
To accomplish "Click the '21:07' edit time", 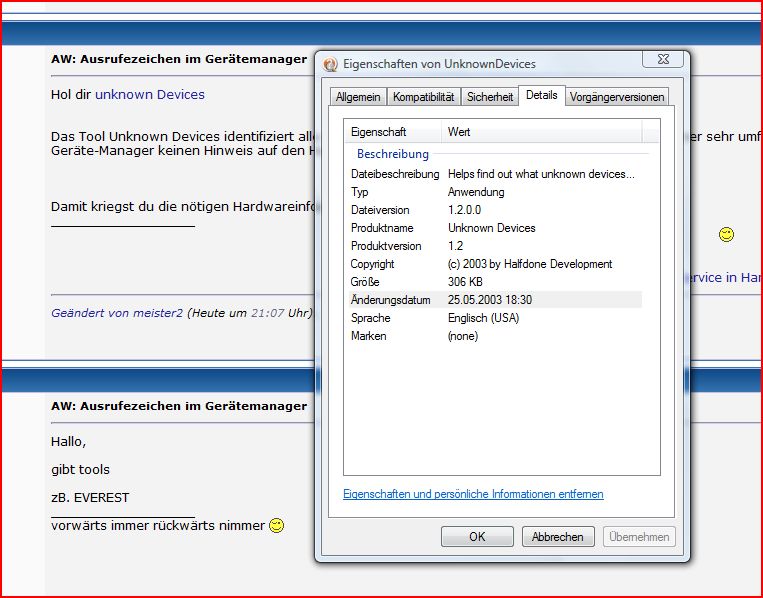I will pyautogui.click(x=267, y=313).
